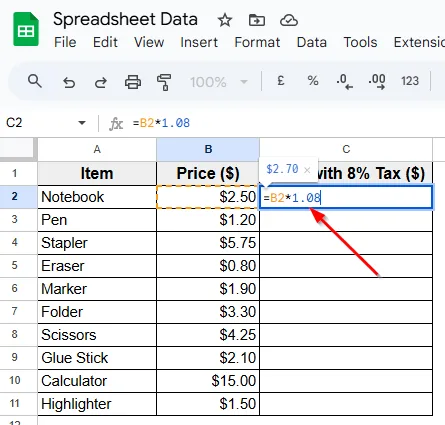Close the $2.70 formula preview tooltip
The width and height of the screenshot is (445, 425).
pyautogui.click(x=307, y=170)
